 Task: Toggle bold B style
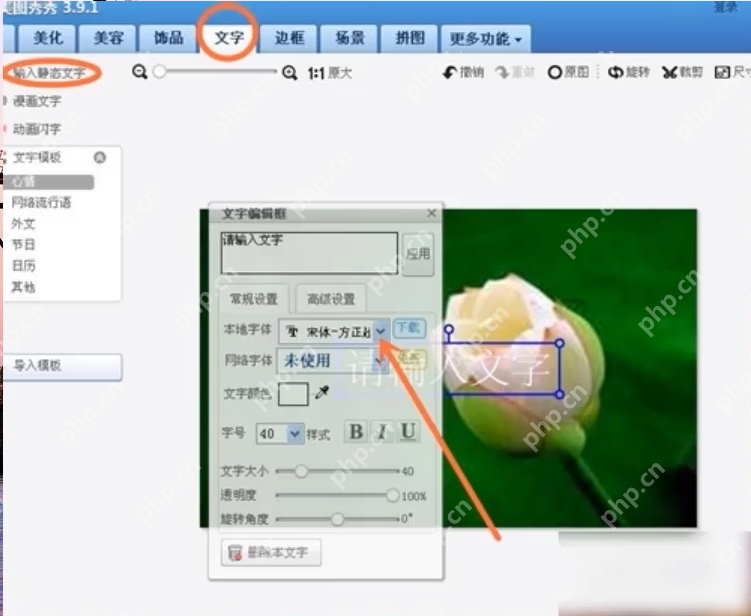tap(356, 432)
